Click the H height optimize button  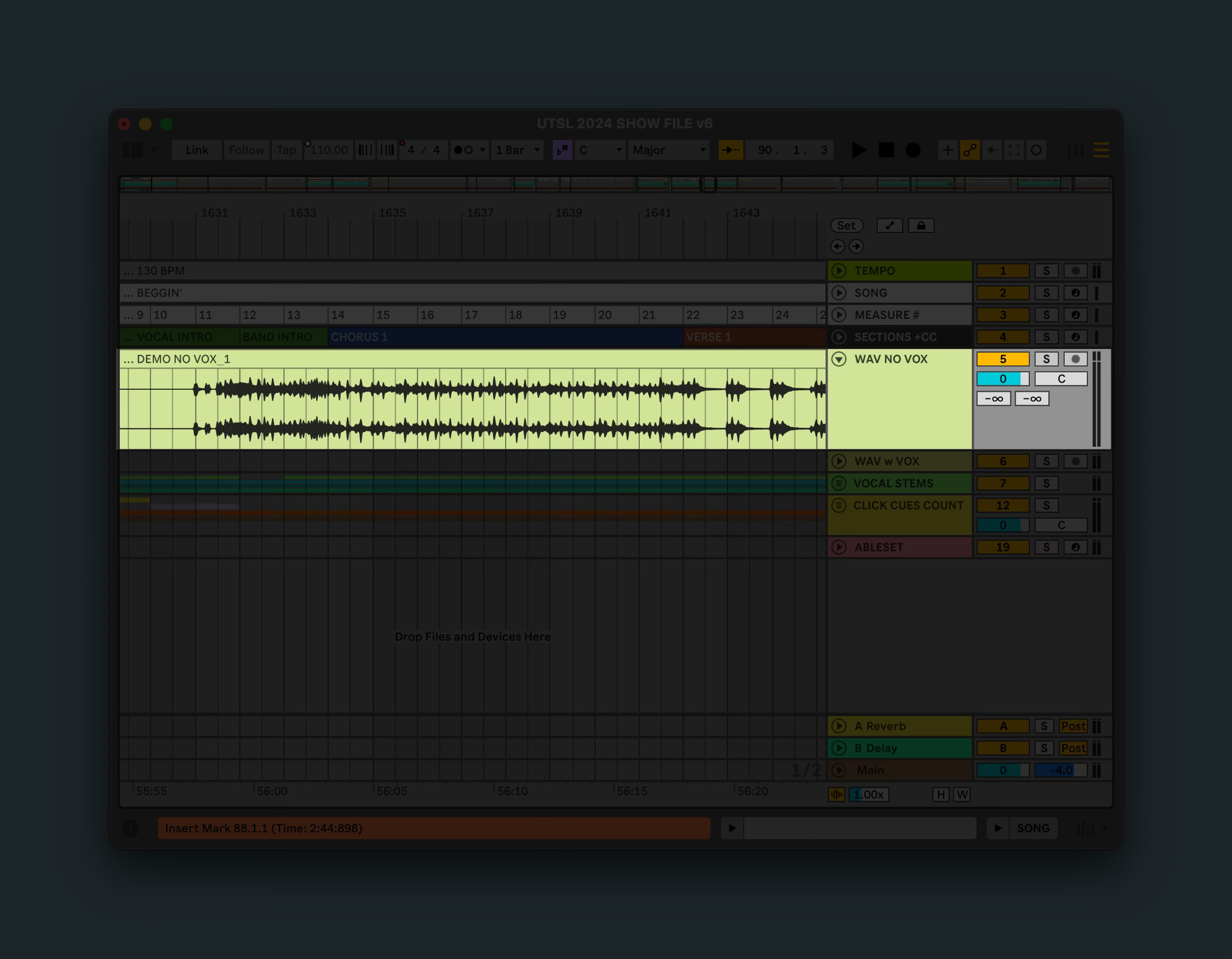click(940, 795)
